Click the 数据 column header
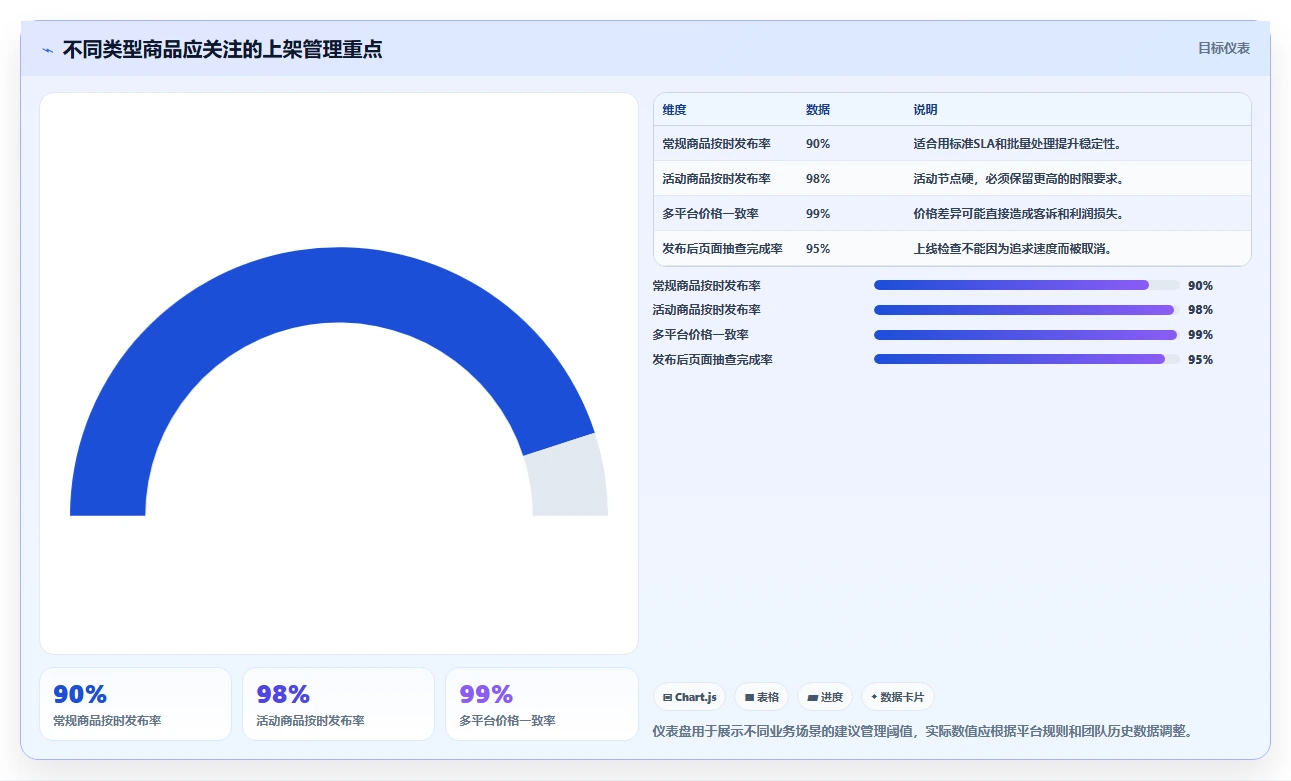Image resolution: width=1291 pixels, height=781 pixels. click(x=818, y=110)
